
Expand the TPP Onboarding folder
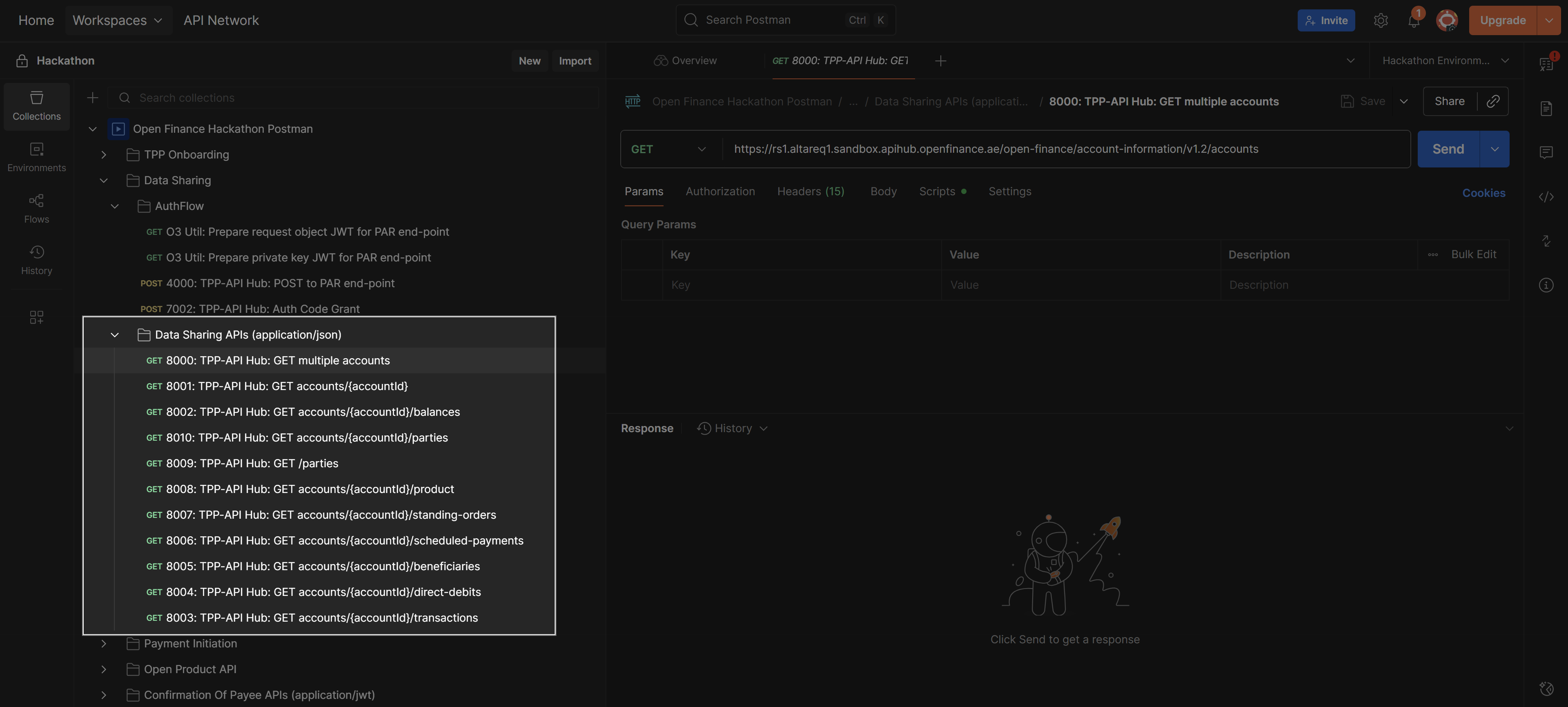[104, 155]
